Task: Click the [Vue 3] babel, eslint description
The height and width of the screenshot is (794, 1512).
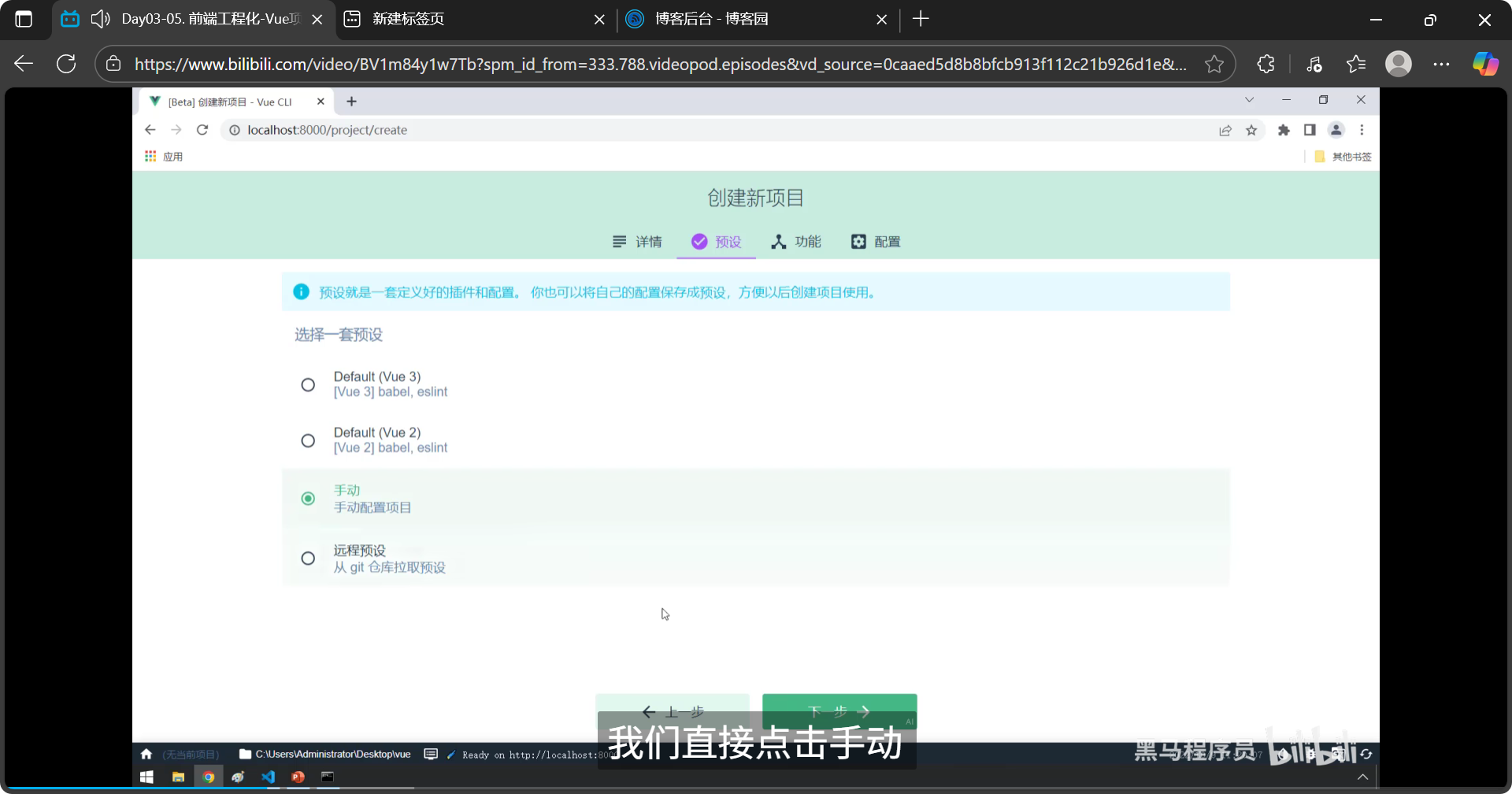Action: point(391,391)
